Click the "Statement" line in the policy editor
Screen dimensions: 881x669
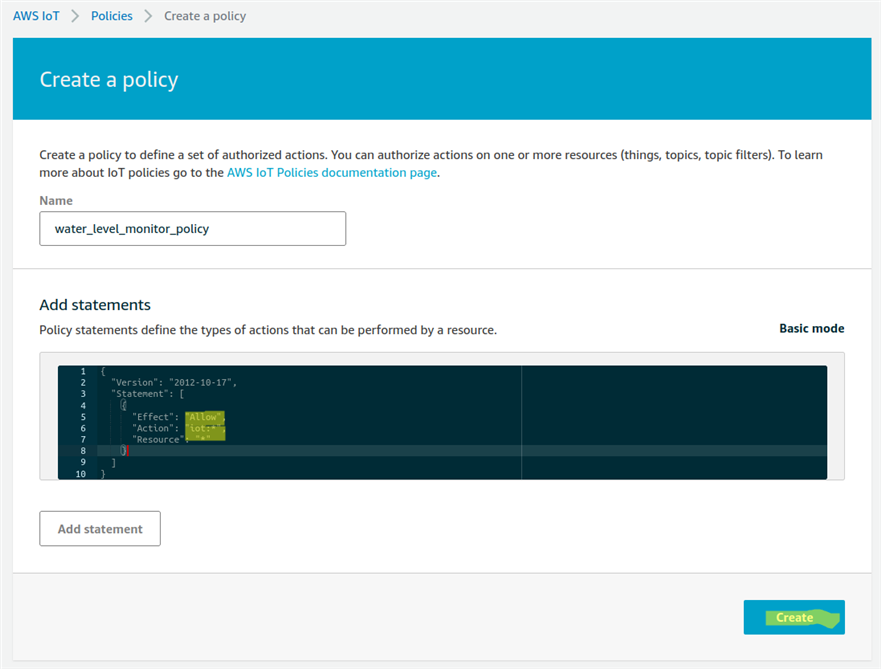coord(148,394)
